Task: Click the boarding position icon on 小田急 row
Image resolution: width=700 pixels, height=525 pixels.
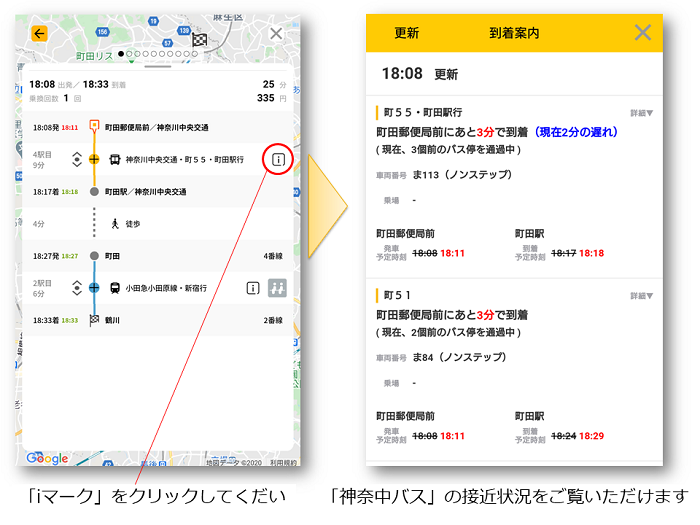Action: pos(277,288)
